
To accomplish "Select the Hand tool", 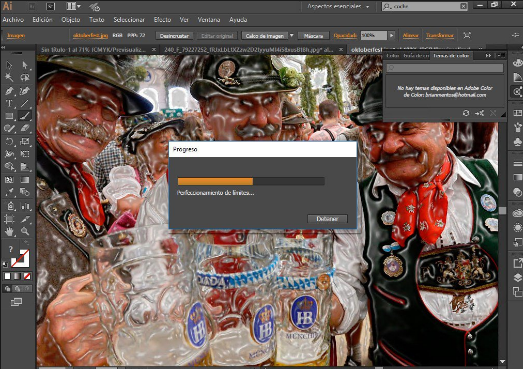I will [9, 231].
